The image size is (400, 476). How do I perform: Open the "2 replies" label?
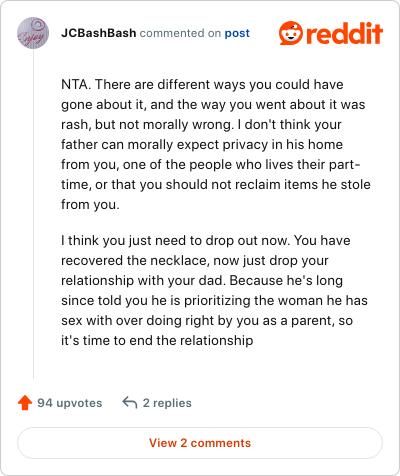click(x=167, y=403)
